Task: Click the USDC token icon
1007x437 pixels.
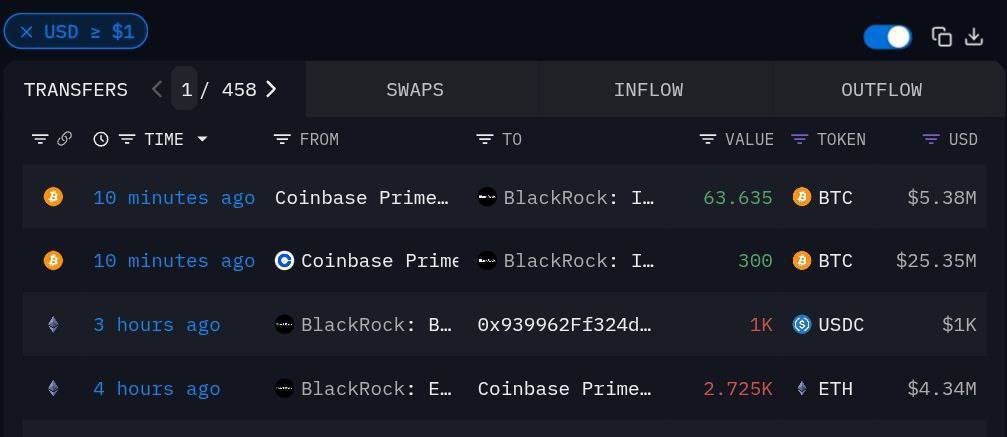Action: 801,324
